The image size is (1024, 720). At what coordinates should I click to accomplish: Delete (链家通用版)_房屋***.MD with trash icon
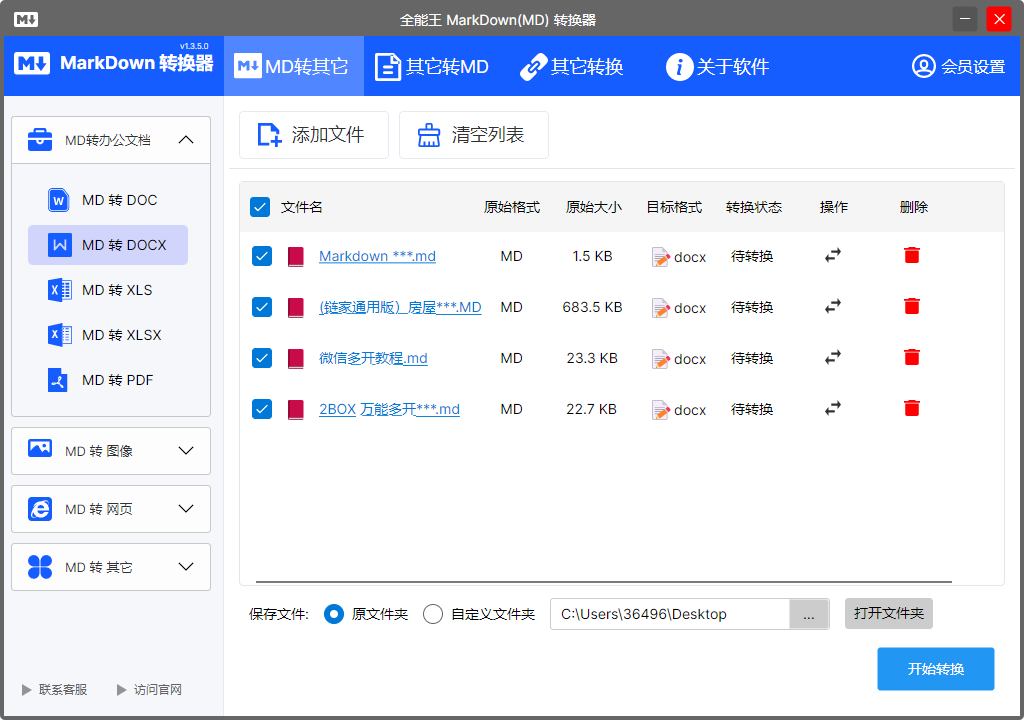click(912, 306)
